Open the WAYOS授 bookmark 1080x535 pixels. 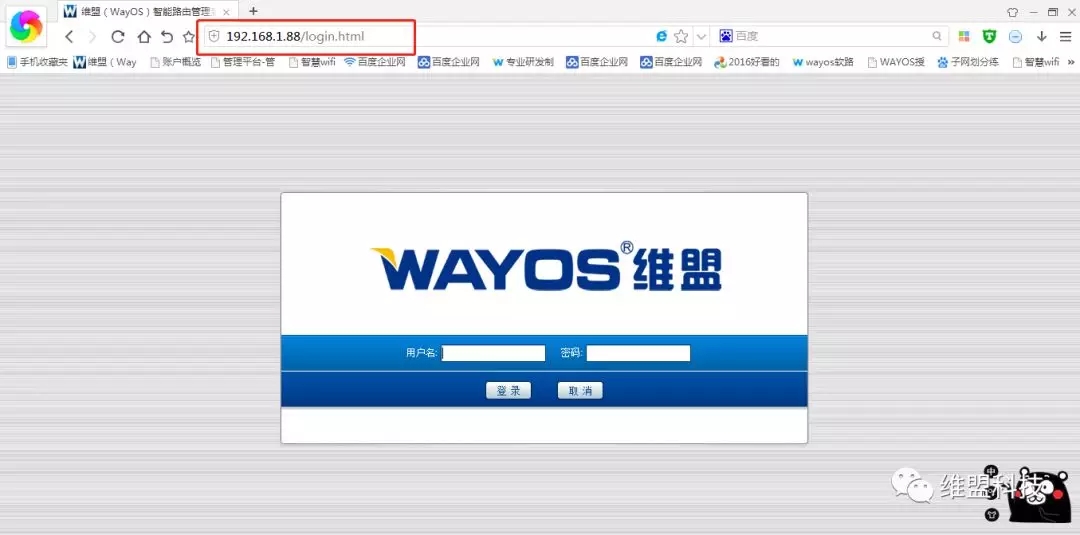895,62
